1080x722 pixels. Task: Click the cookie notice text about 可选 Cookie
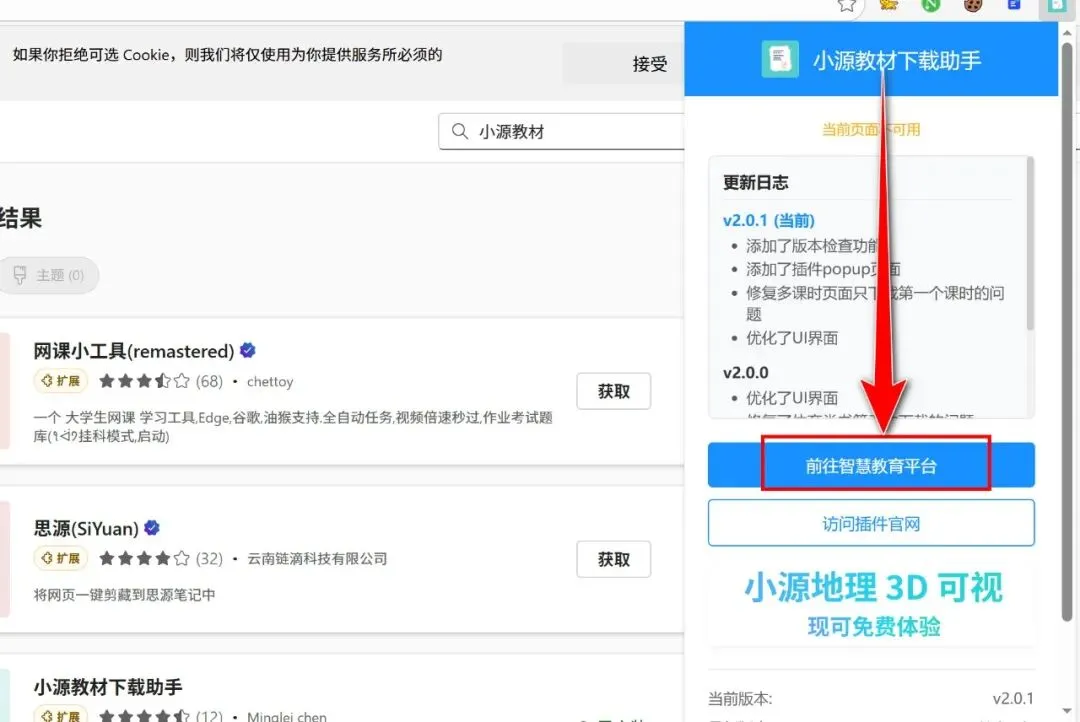[227, 54]
